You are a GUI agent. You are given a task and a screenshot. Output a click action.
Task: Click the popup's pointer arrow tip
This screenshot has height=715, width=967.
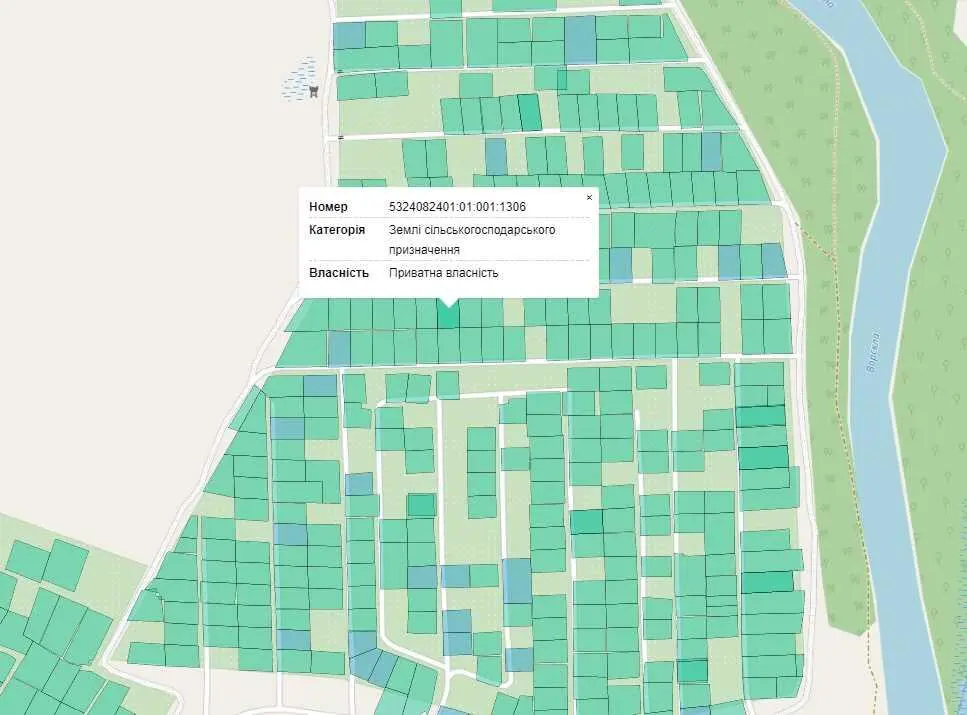[449, 305]
